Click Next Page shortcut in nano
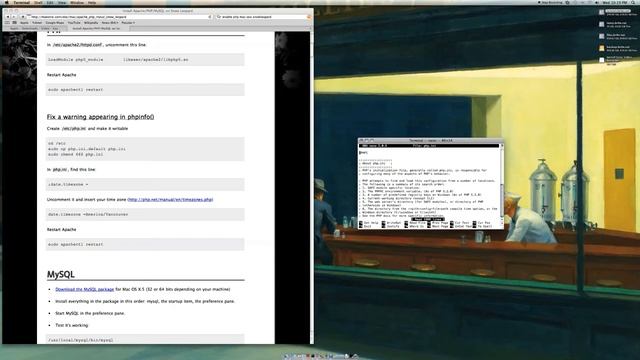 point(438,226)
